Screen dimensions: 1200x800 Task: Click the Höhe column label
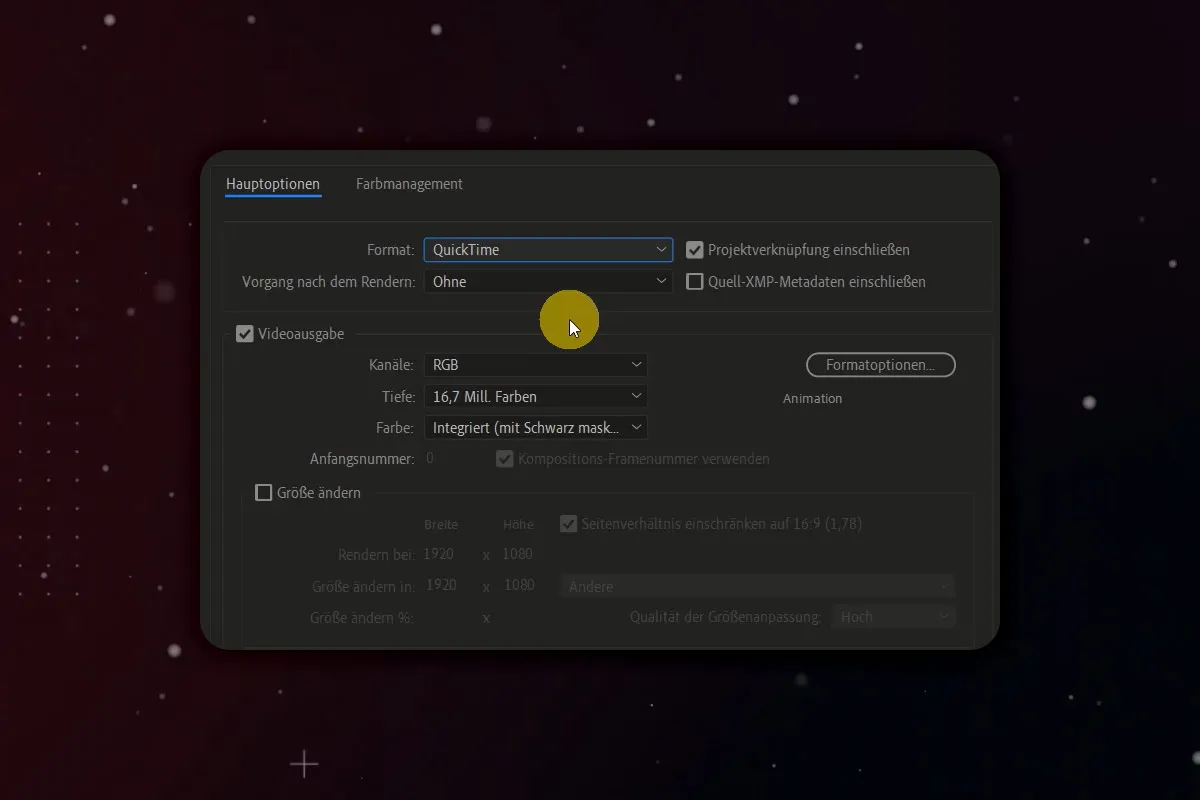click(518, 524)
